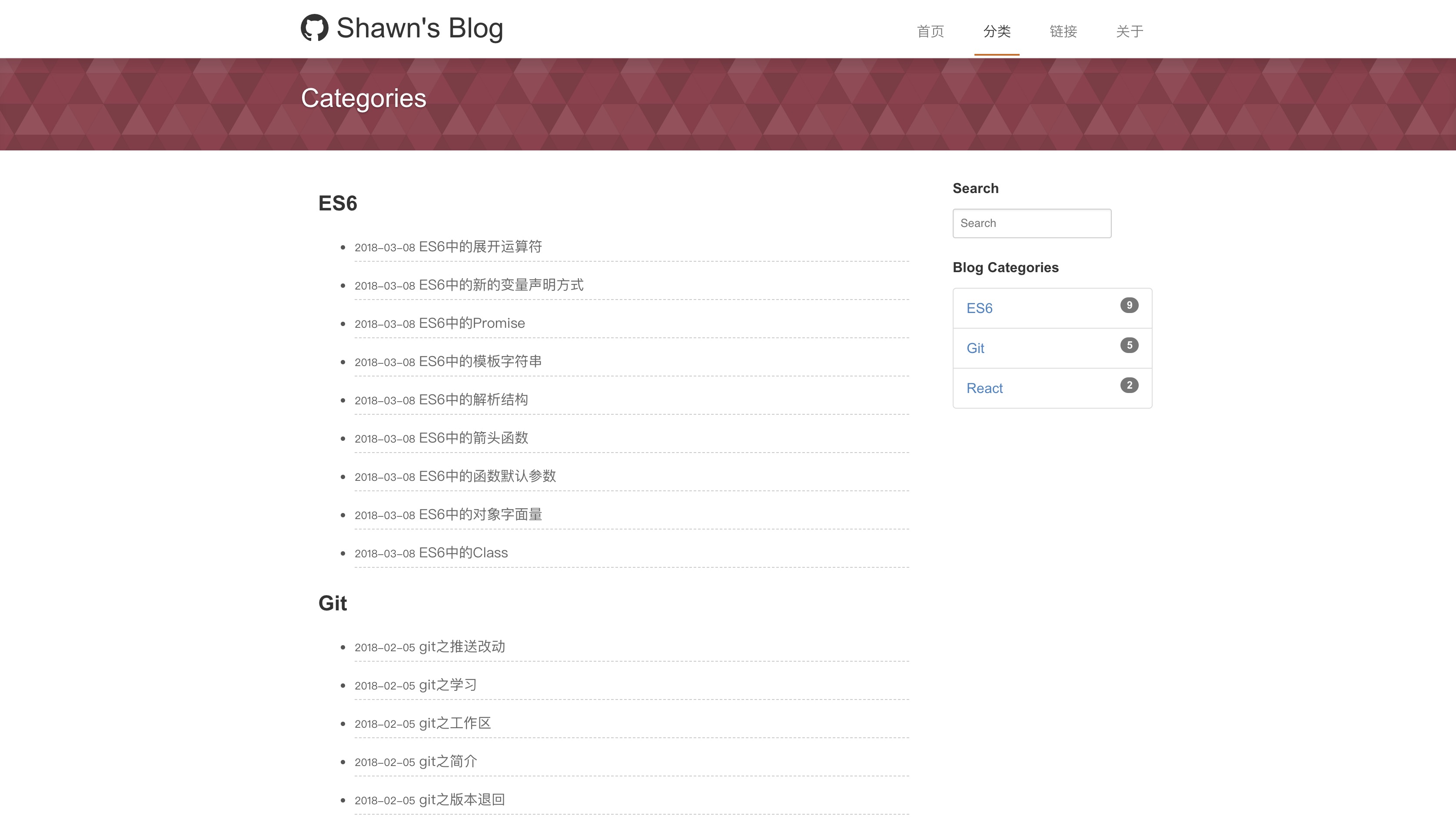Open post git之版本退回
The width and height of the screenshot is (1456, 826).
pos(462,800)
